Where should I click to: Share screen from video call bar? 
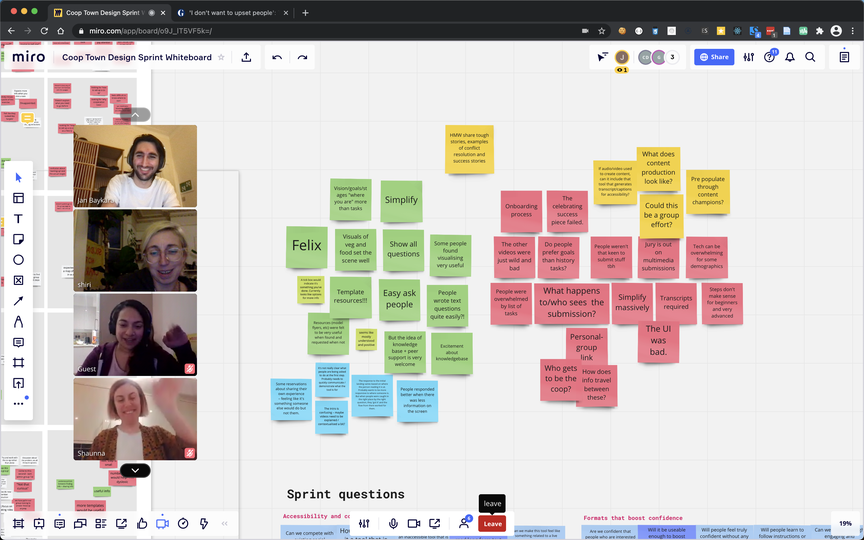click(x=435, y=523)
